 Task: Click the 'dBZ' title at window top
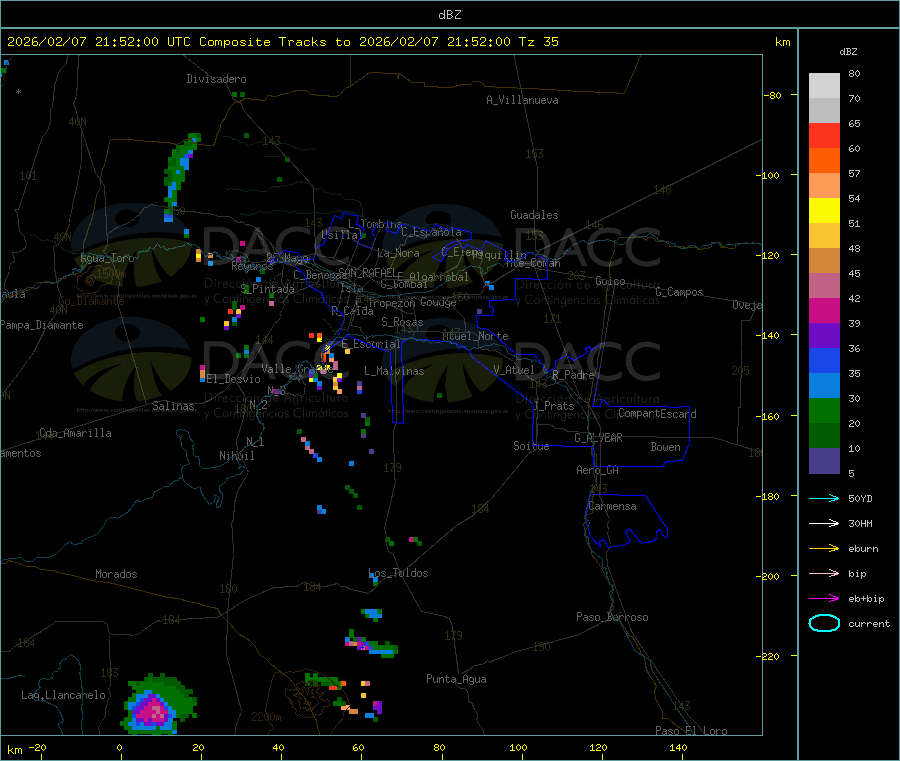click(449, 15)
